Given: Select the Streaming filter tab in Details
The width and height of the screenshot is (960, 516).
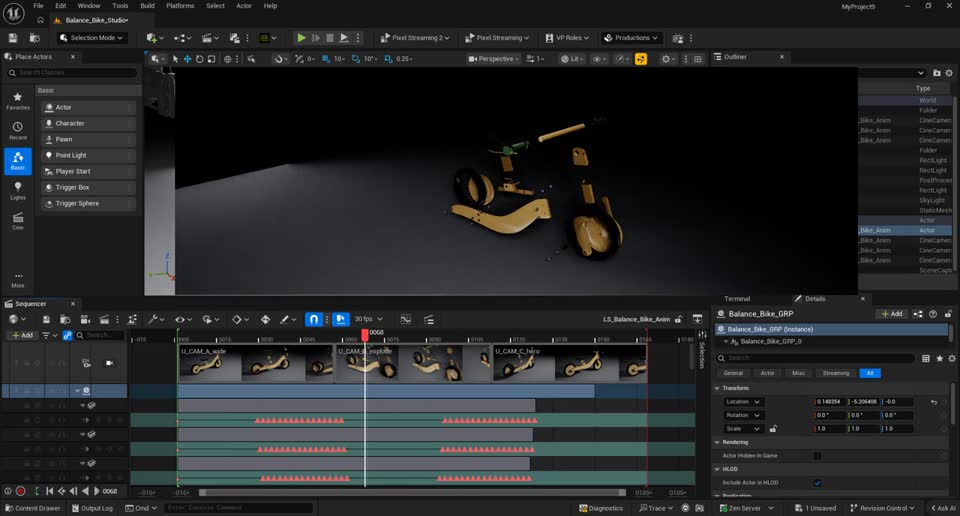Looking at the screenshot, I should [x=836, y=373].
